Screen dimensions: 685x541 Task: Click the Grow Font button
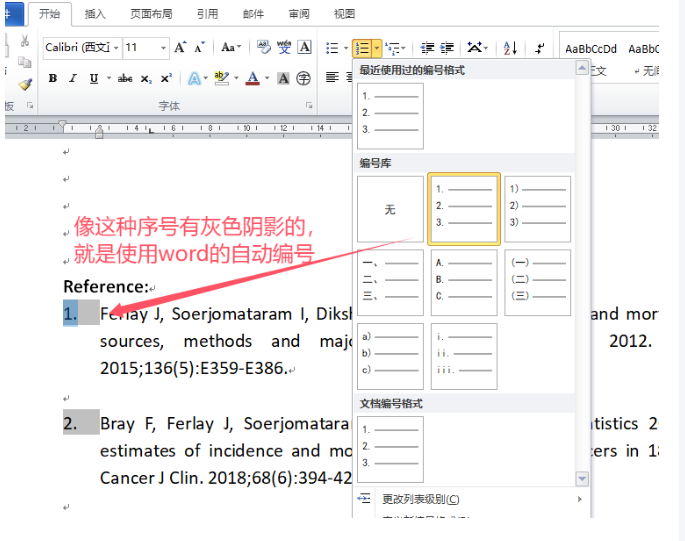point(180,47)
